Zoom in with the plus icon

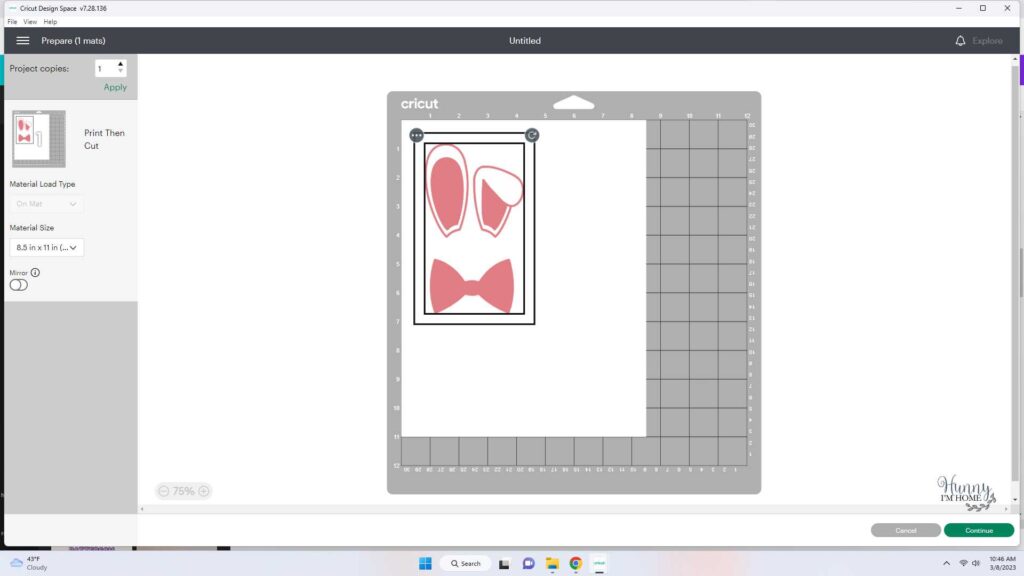point(204,491)
